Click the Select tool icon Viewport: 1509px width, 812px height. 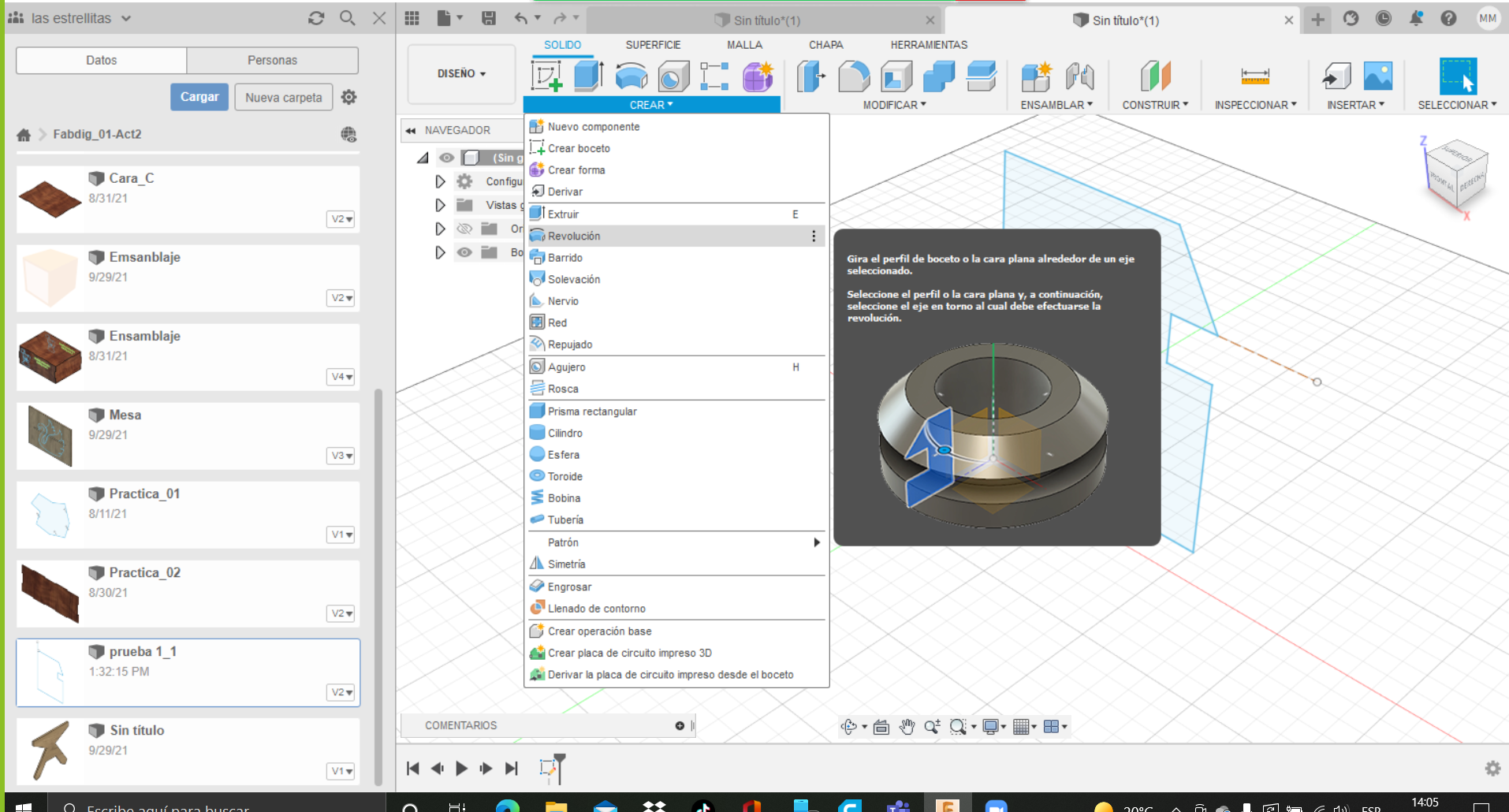click(x=1458, y=76)
